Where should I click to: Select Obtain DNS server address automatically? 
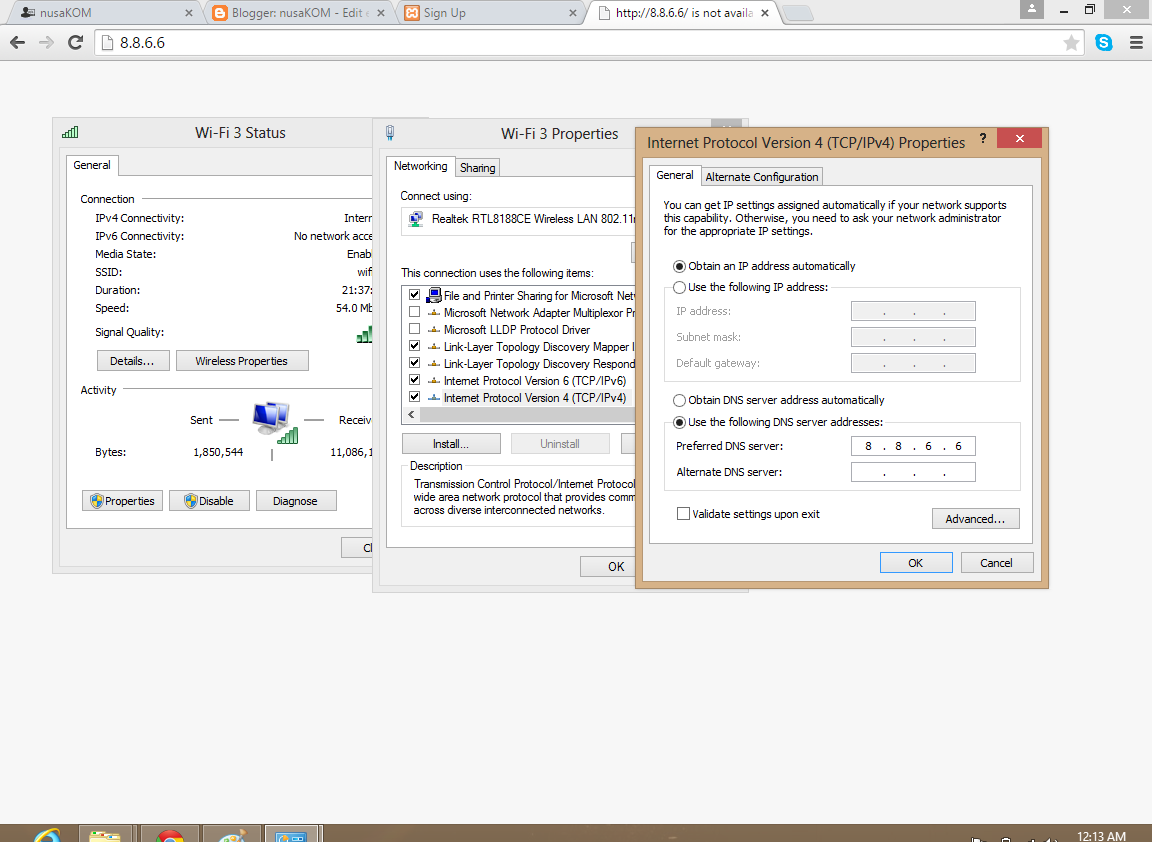click(x=680, y=400)
